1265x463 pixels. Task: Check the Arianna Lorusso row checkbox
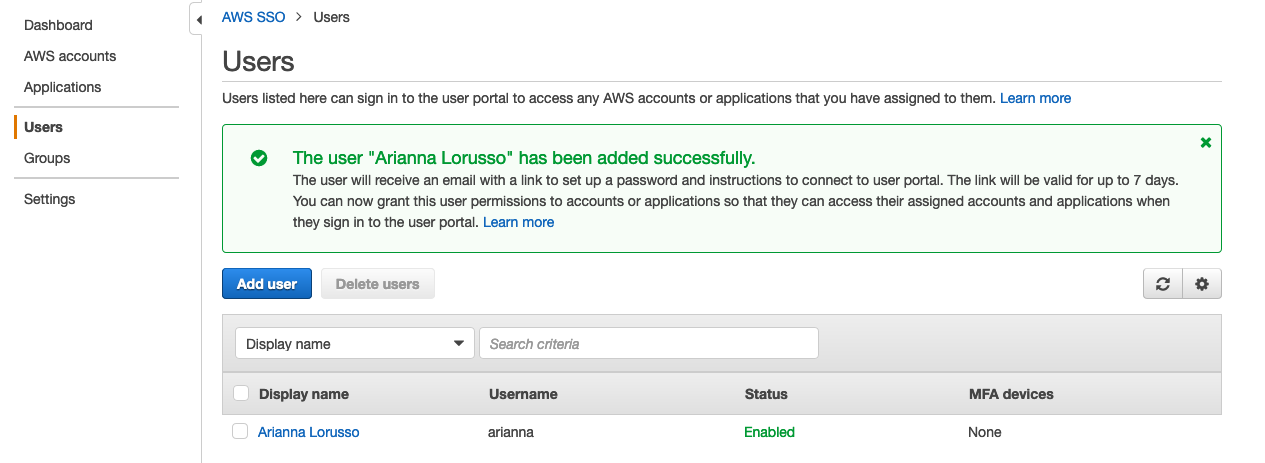[240, 432]
